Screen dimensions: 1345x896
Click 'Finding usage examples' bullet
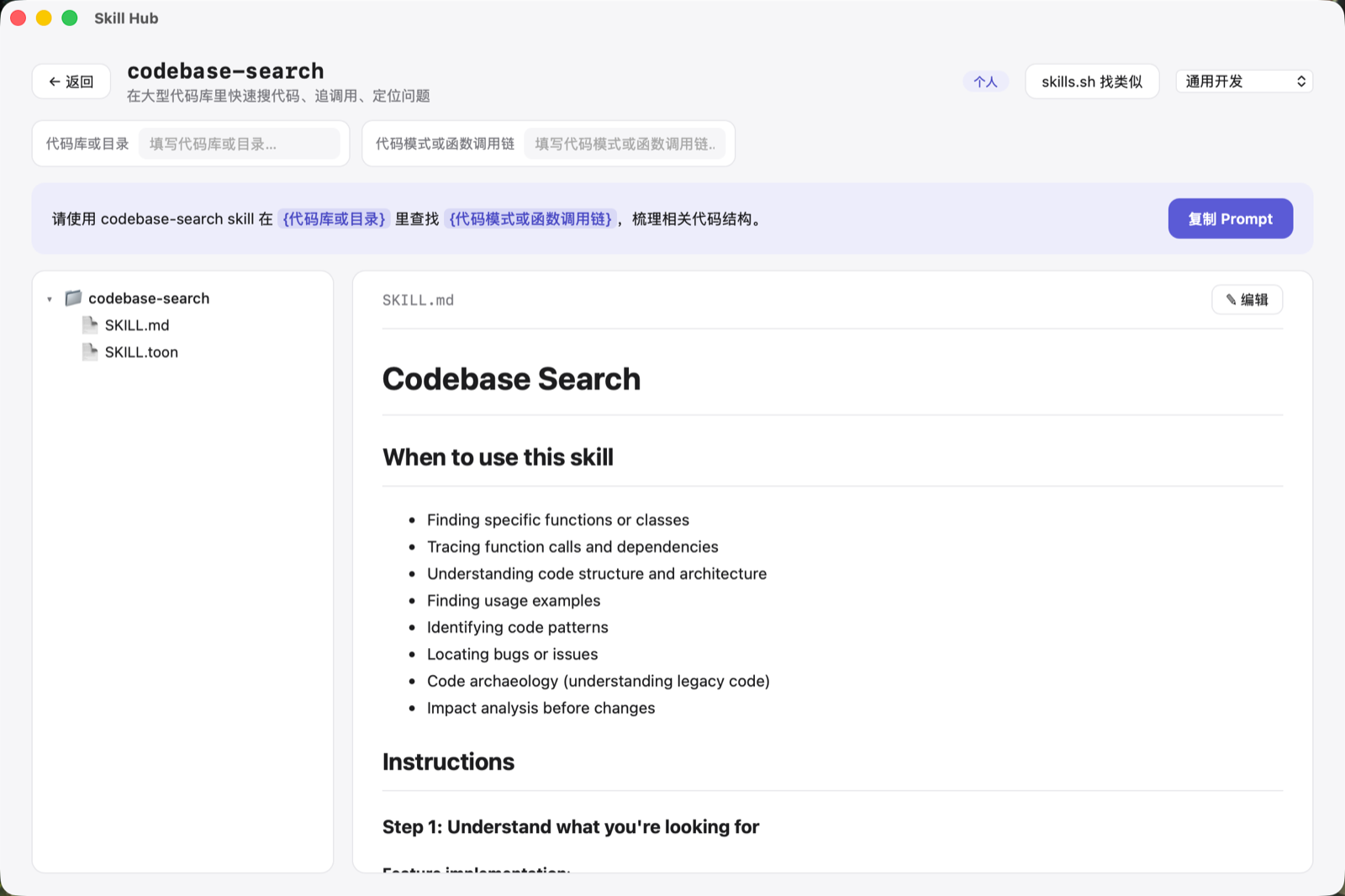click(x=514, y=601)
